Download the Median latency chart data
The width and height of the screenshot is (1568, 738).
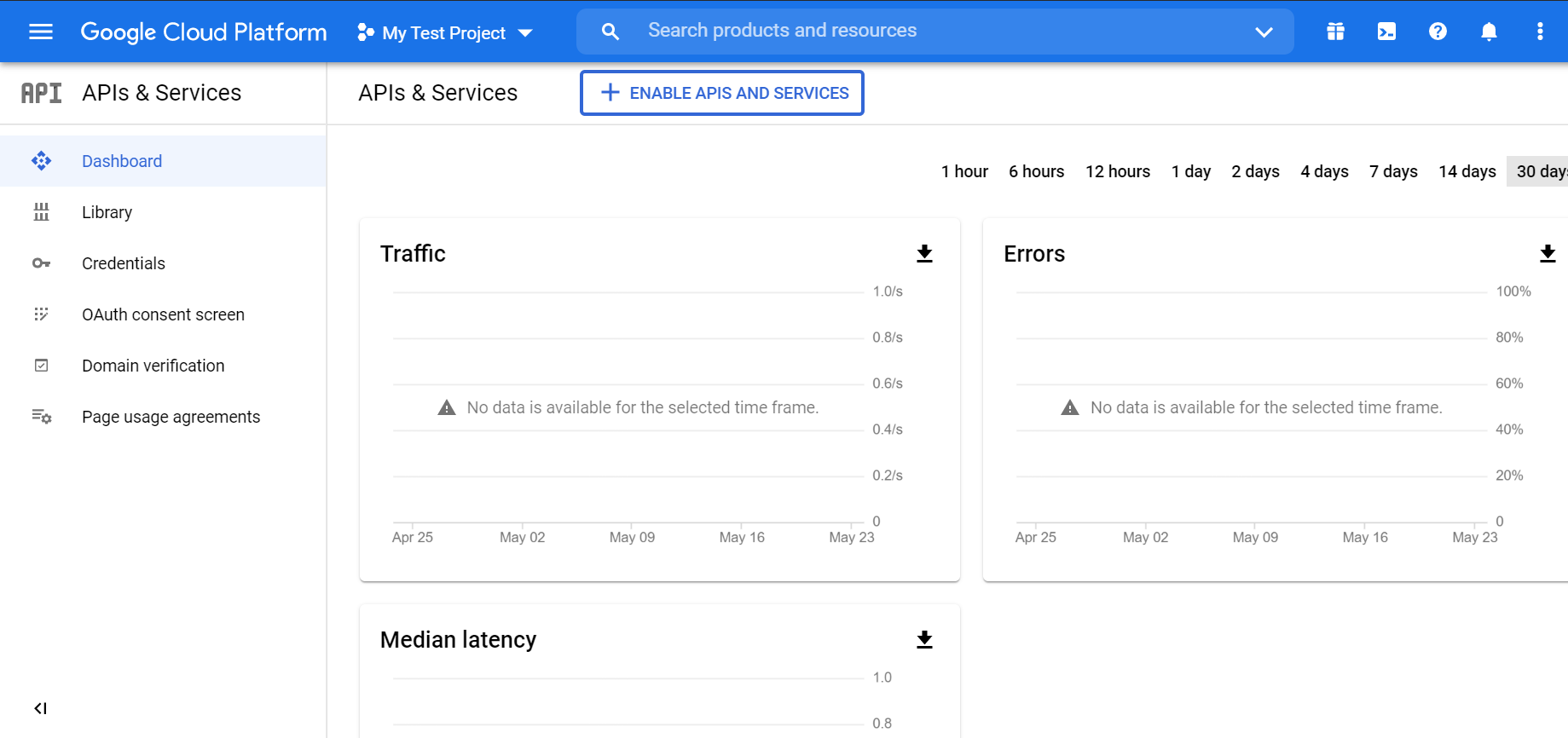(x=924, y=640)
